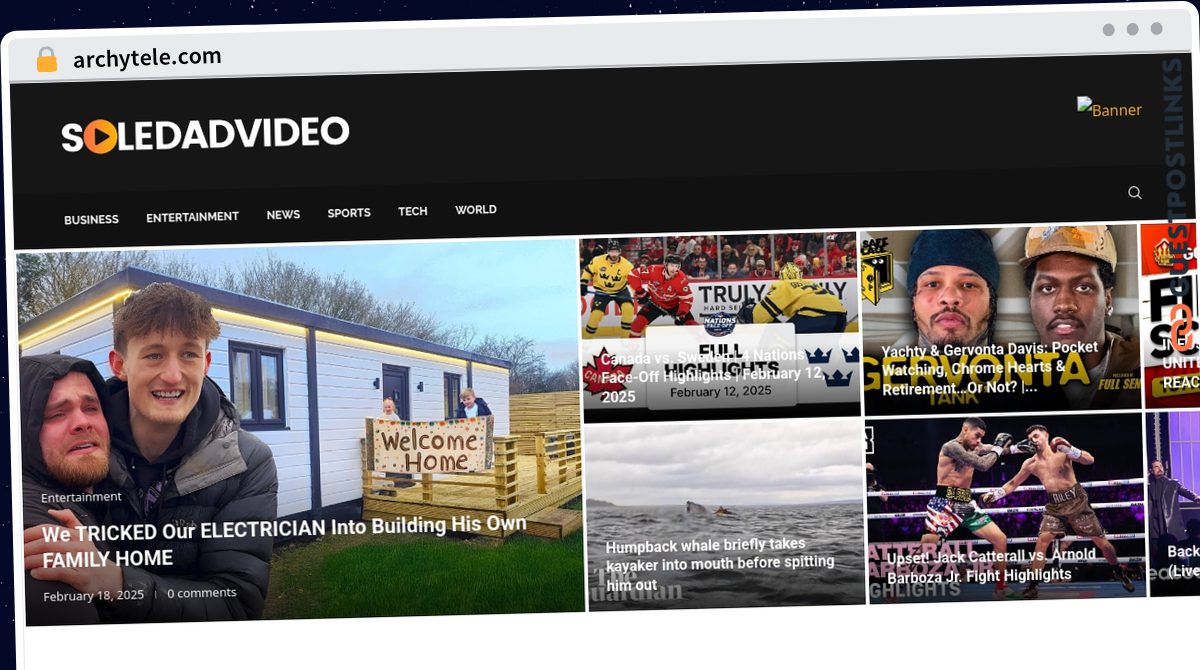
Task: Open the News menu item
Action: [283, 214]
